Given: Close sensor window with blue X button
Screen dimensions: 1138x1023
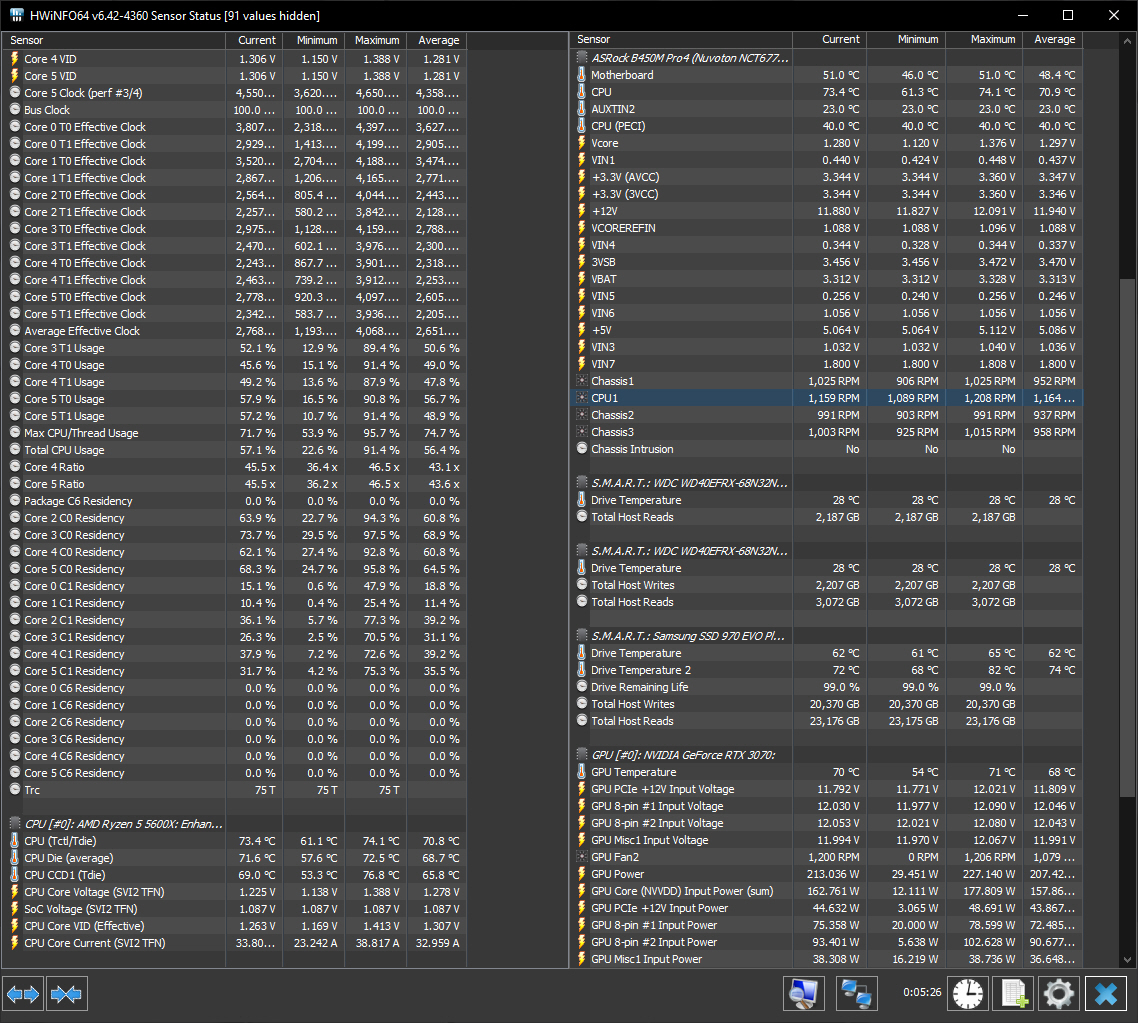Looking at the screenshot, I should (x=1105, y=993).
